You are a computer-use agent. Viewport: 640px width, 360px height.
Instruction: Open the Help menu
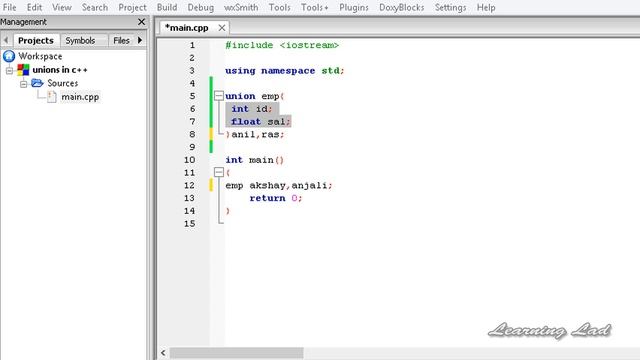coord(486,7)
